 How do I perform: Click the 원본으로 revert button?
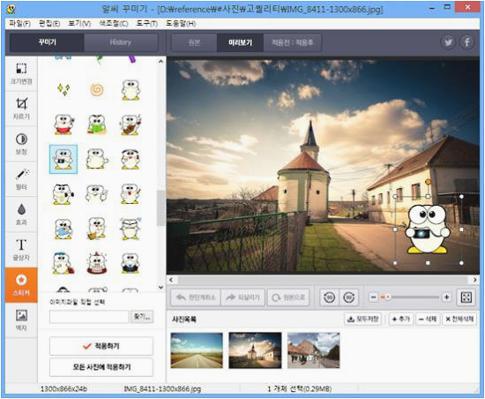(x=288, y=297)
